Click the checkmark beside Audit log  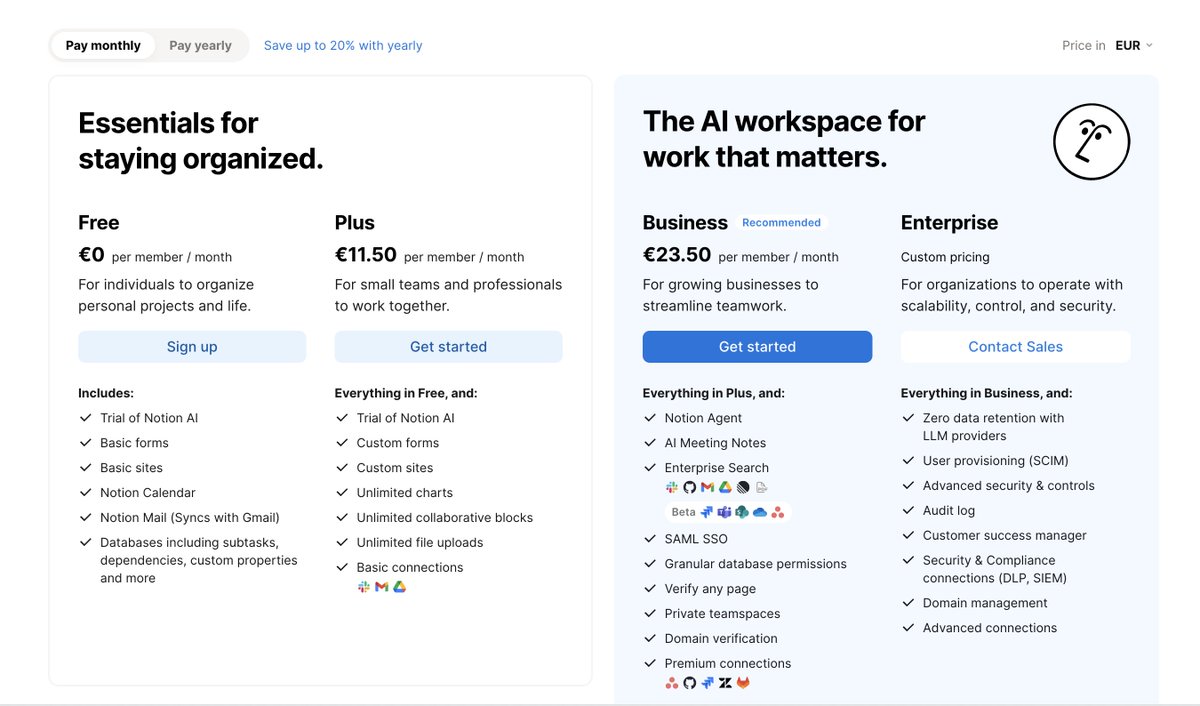click(908, 510)
